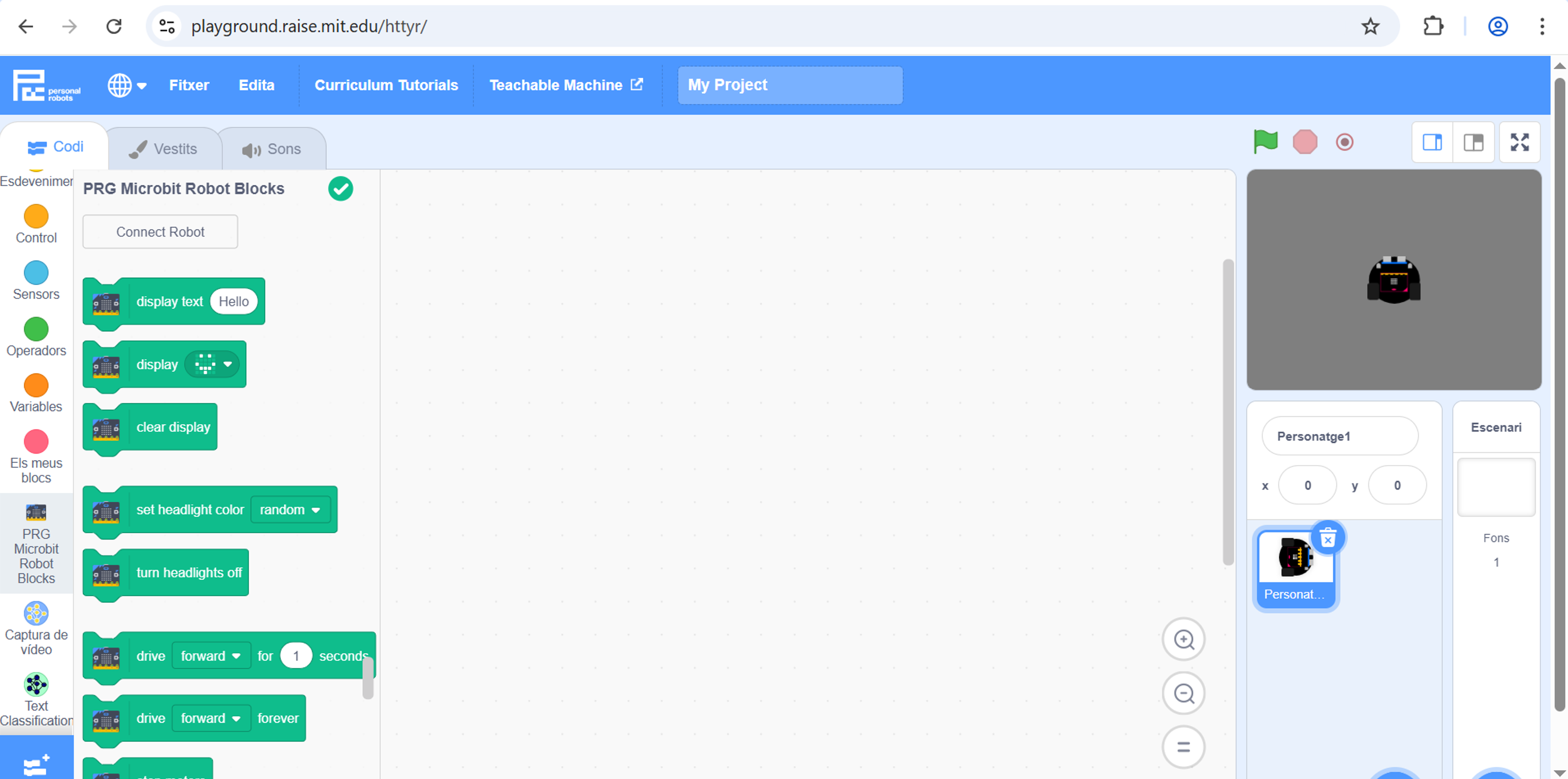Open the display icon pattern dropdown
The height and width of the screenshot is (779, 1568).
click(213, 365)
